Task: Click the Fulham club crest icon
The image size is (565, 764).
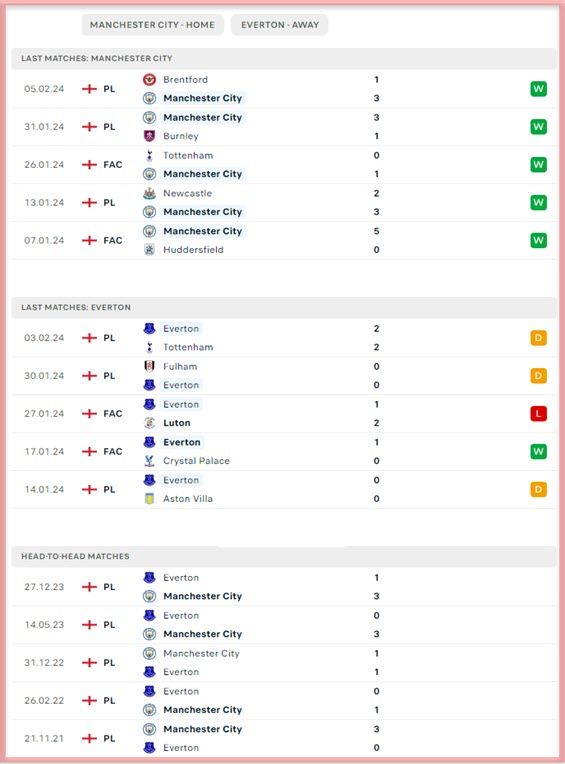Action: [150, 366]
